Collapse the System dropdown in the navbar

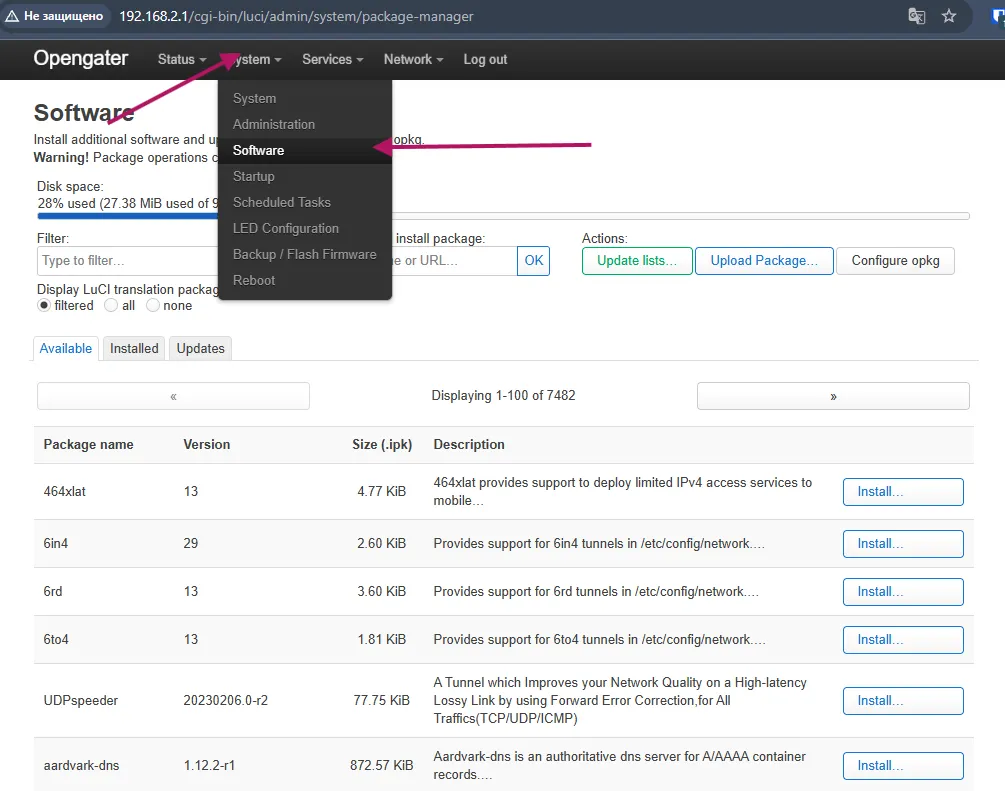(254, 60)
